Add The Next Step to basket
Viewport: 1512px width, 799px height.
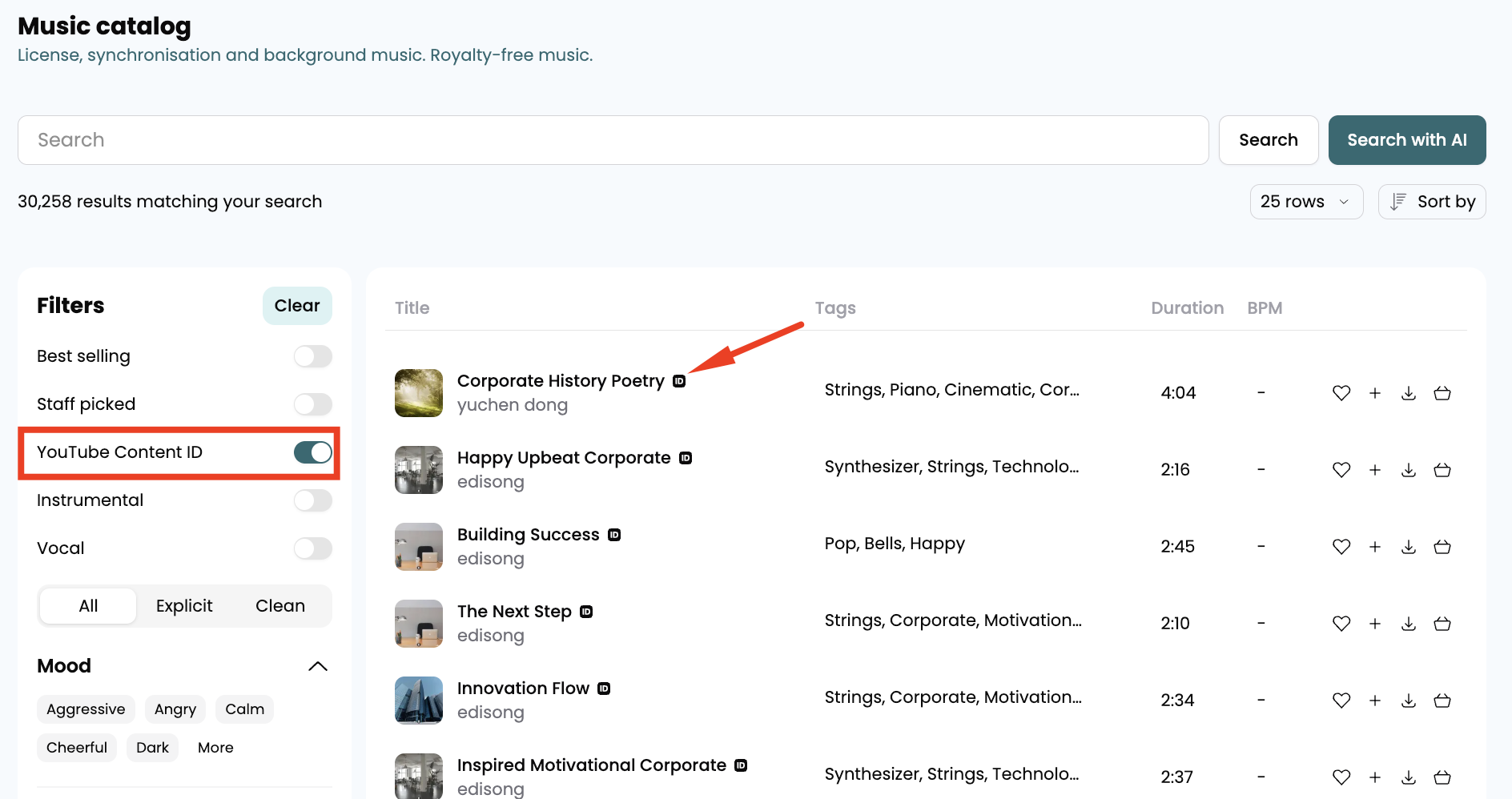(1442, 624)
